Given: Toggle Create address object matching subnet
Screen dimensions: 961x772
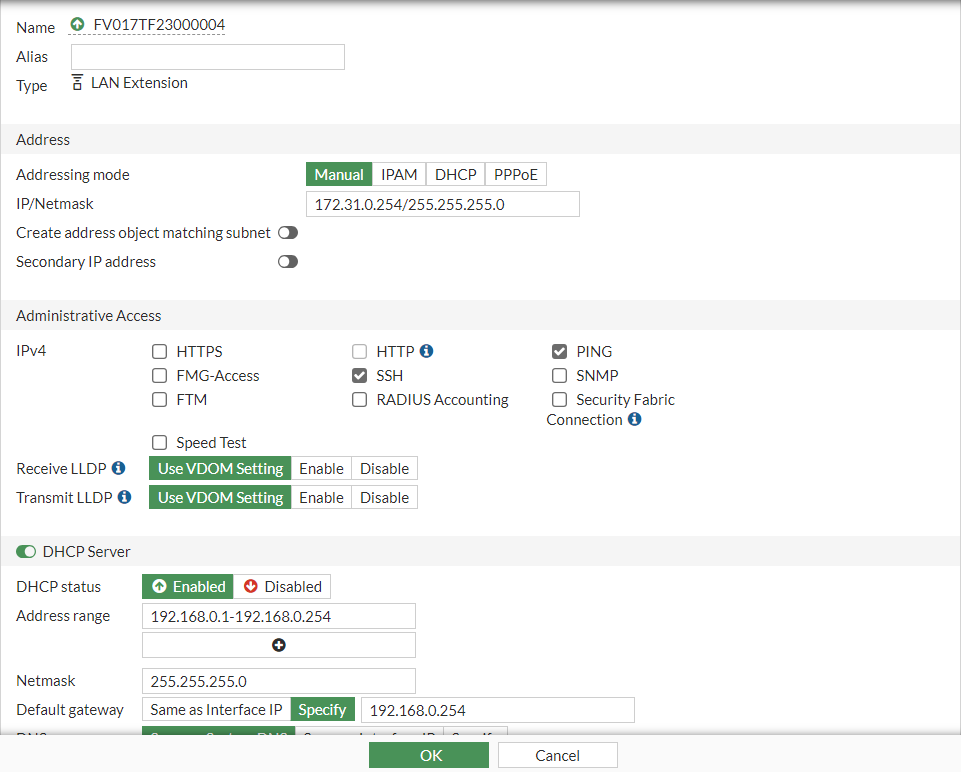Looking at the screenshot, I should click(288, 233).
